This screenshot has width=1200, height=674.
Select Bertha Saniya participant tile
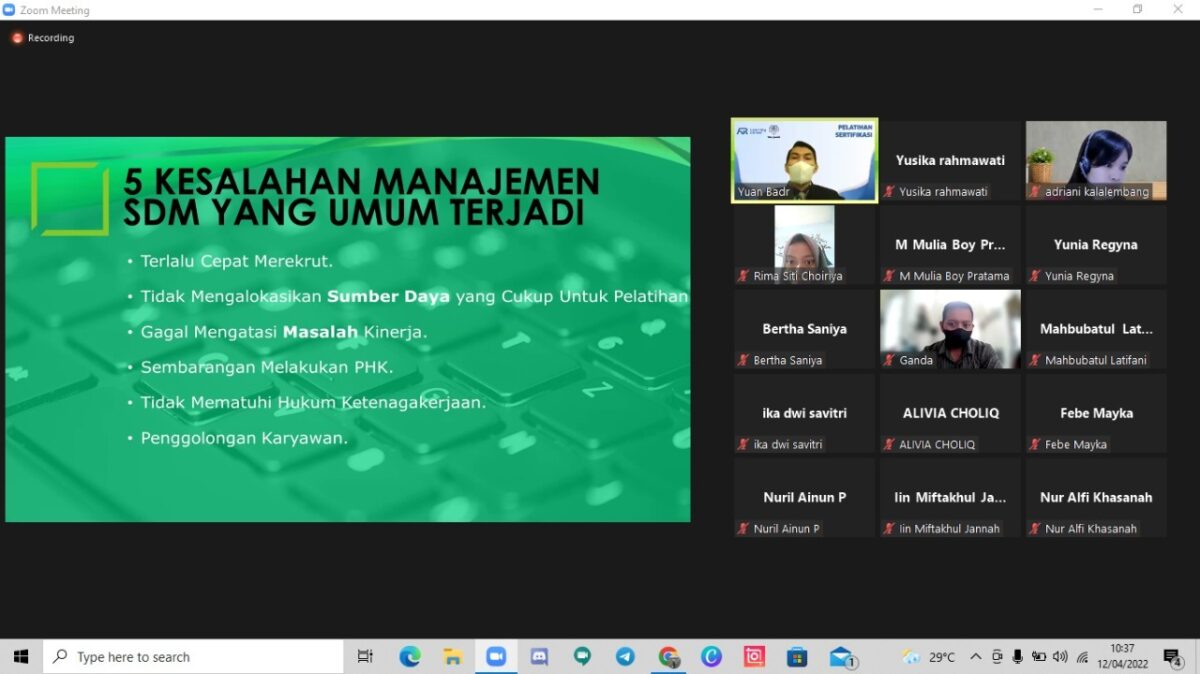coord(805,329)
